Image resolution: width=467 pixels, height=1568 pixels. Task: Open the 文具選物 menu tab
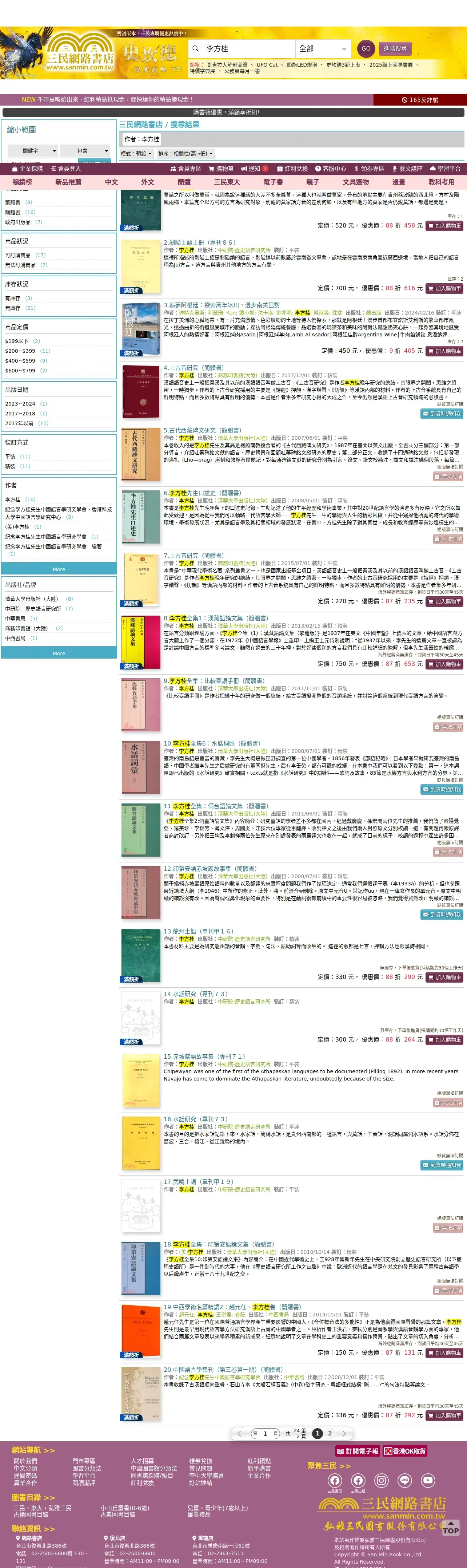click(356, 182)
